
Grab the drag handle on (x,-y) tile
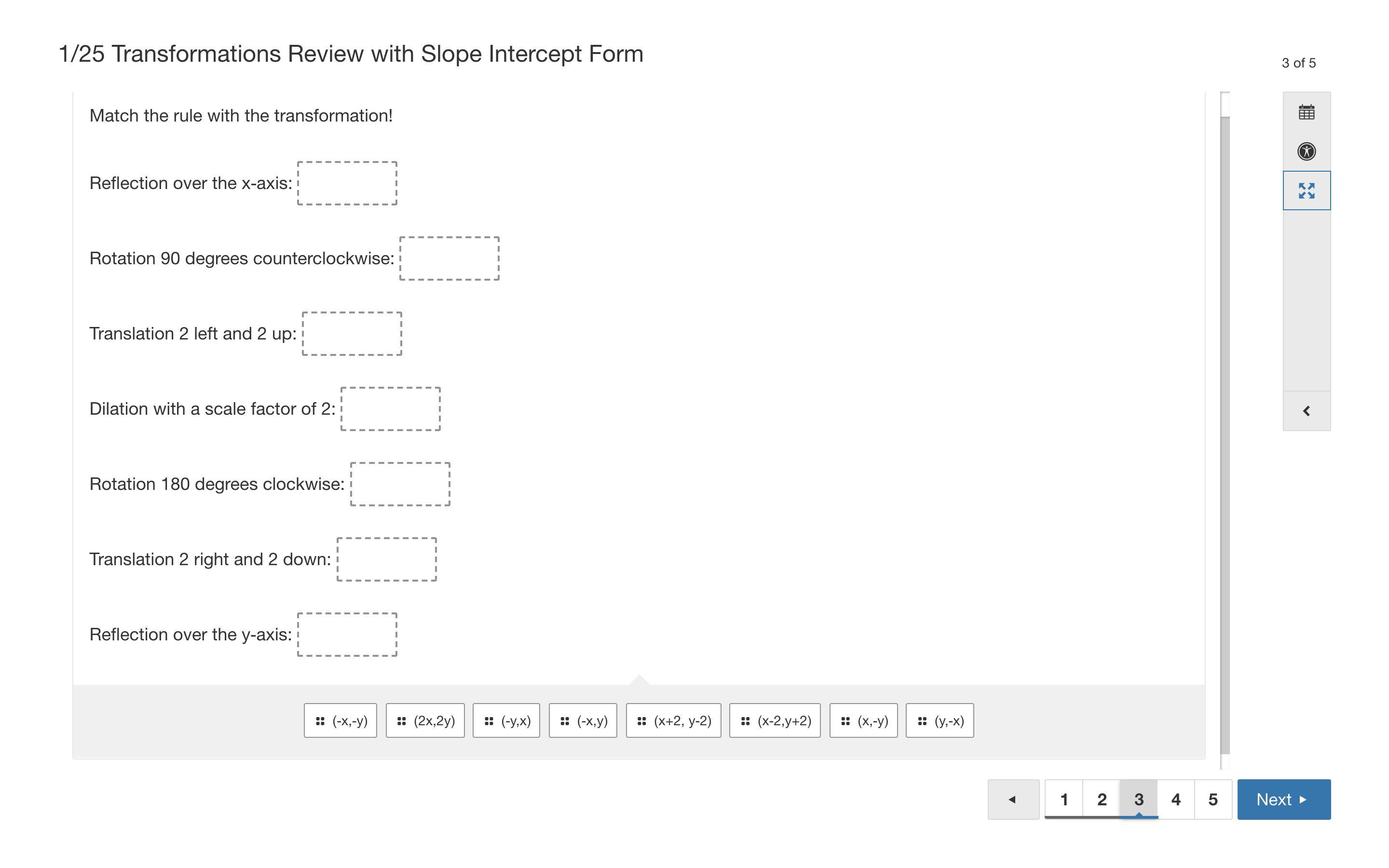[x=845, y=721]
